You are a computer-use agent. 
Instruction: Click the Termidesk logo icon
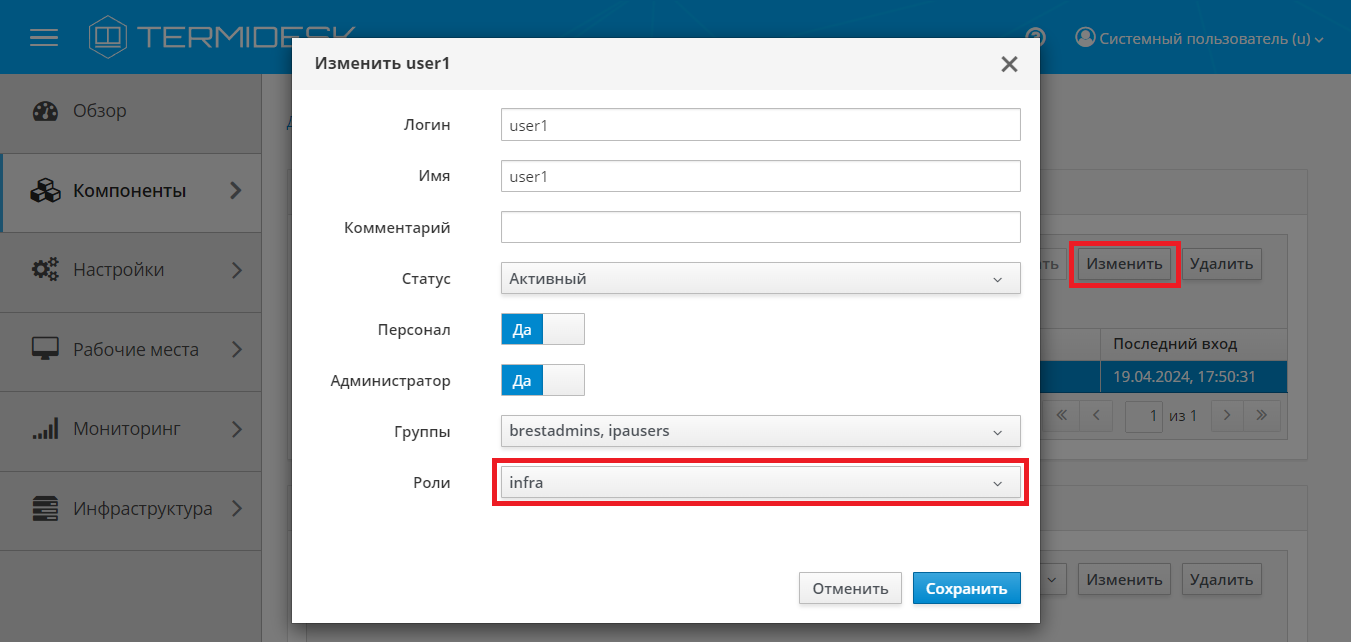coord(108,38)
